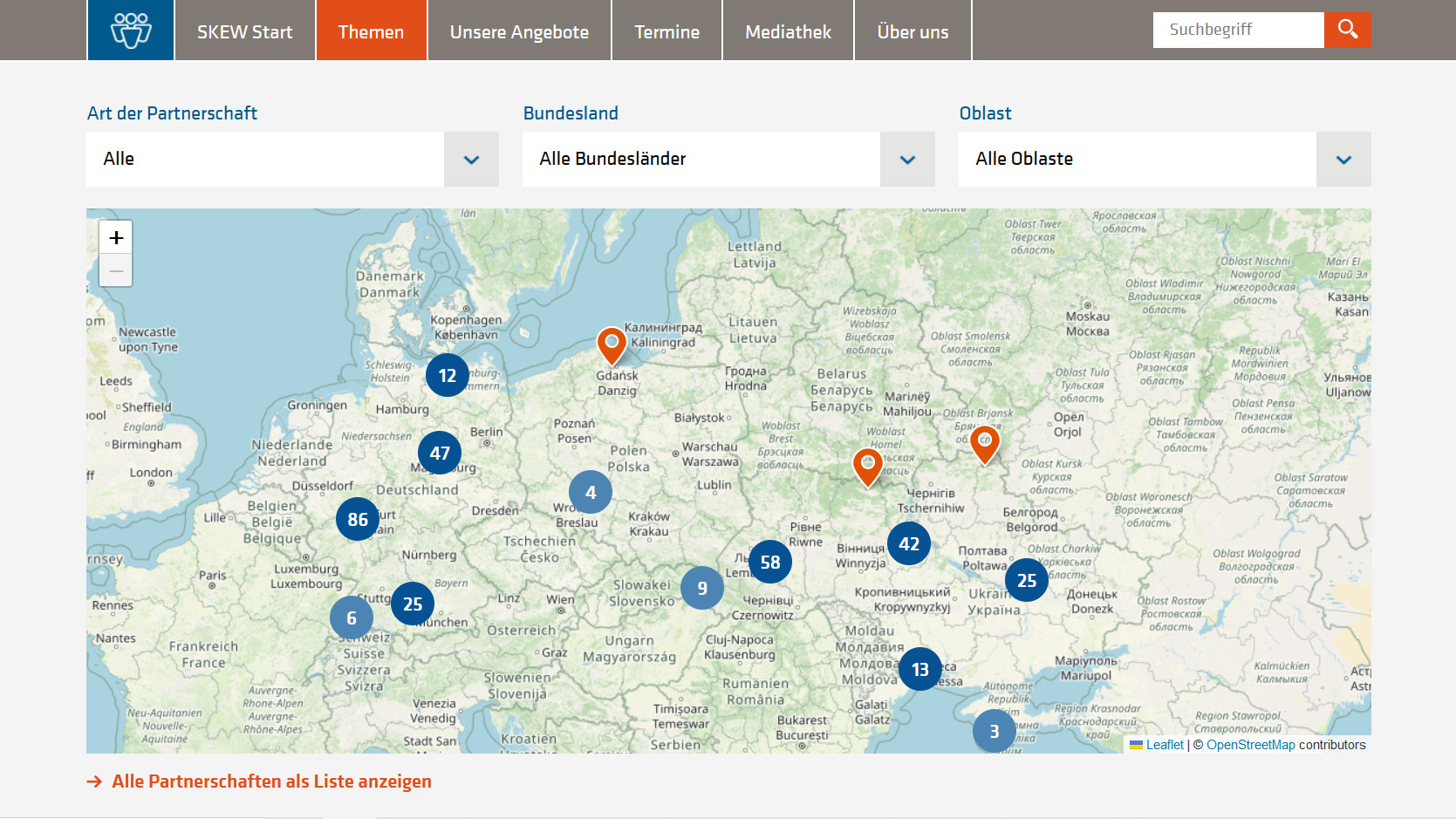Click the orange pin in Oblast Brjansk

tap(984, 444)
